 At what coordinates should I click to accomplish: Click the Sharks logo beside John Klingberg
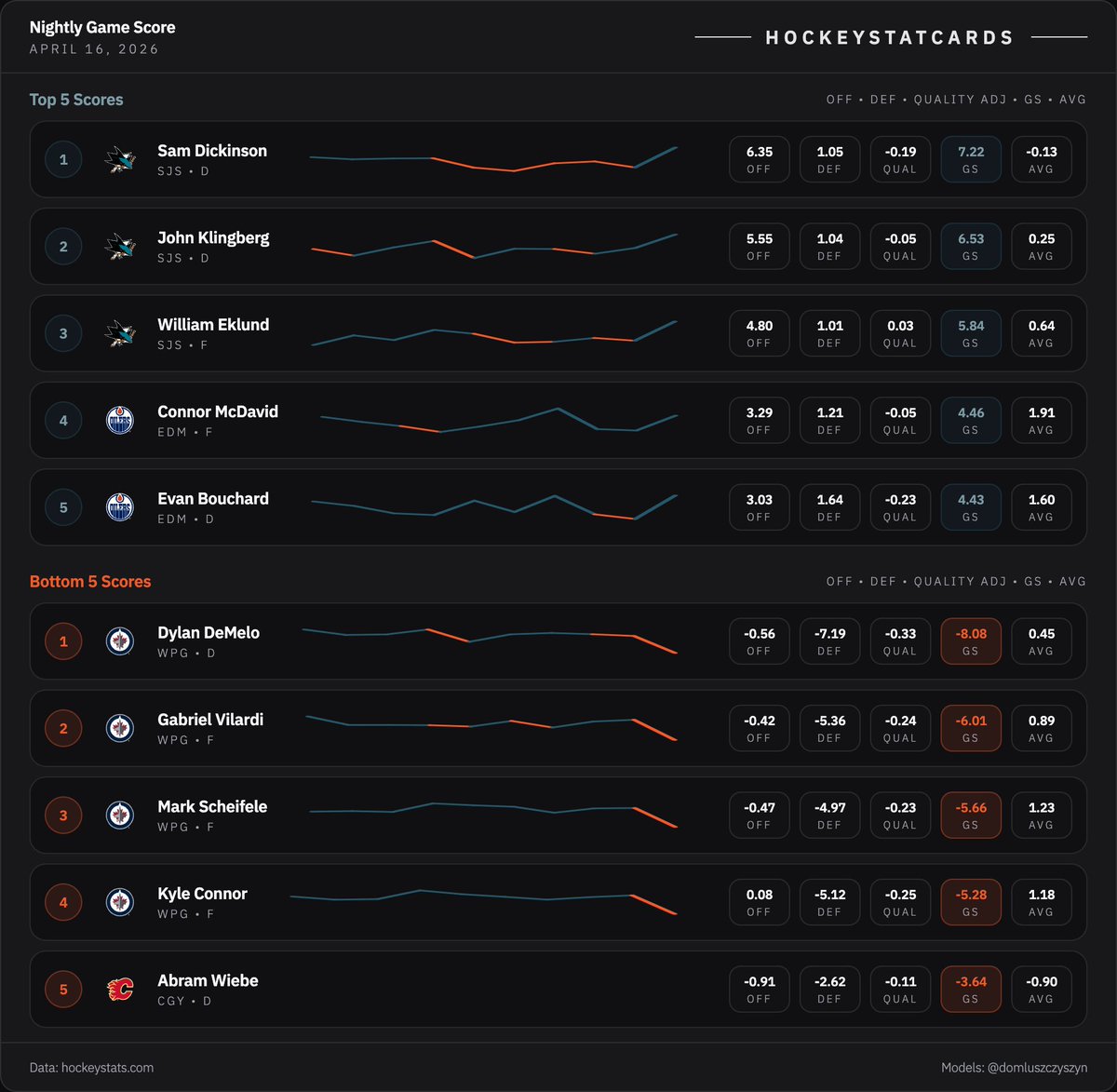point(119,246)
